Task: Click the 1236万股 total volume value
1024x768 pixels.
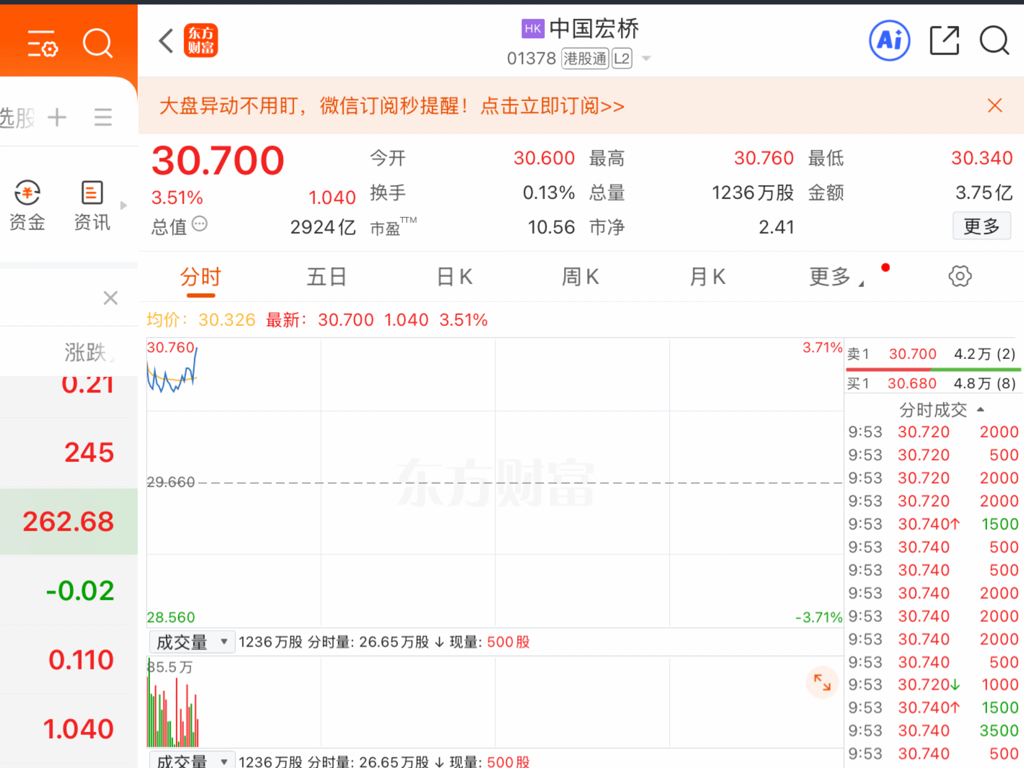Action: pos(752,193)
